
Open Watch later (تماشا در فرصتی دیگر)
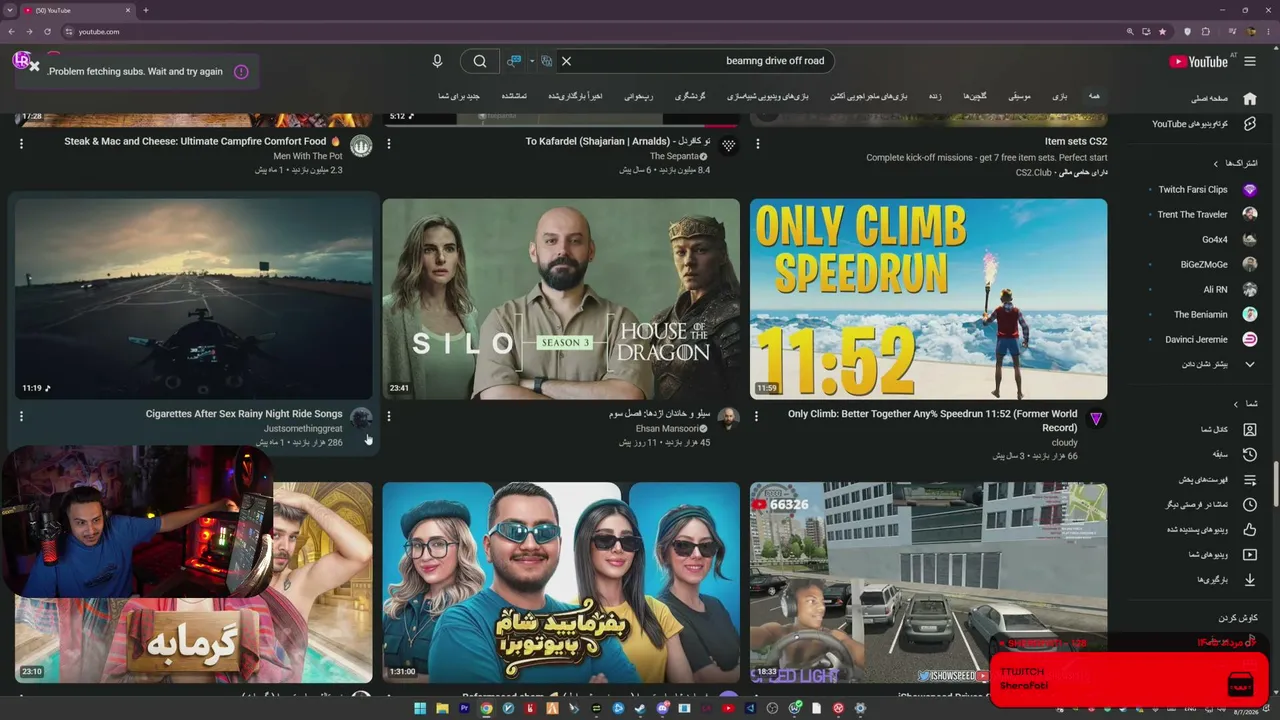pyautogui.click(x=1211, y=504)
